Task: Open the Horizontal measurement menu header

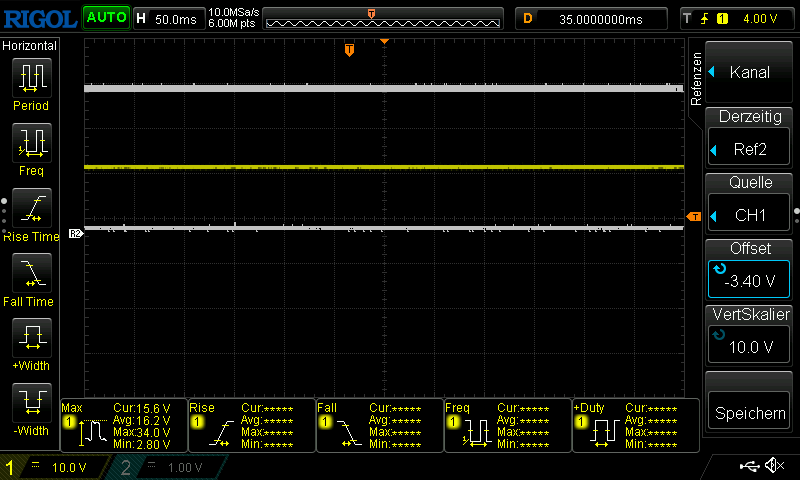Action: pos(31,46)
